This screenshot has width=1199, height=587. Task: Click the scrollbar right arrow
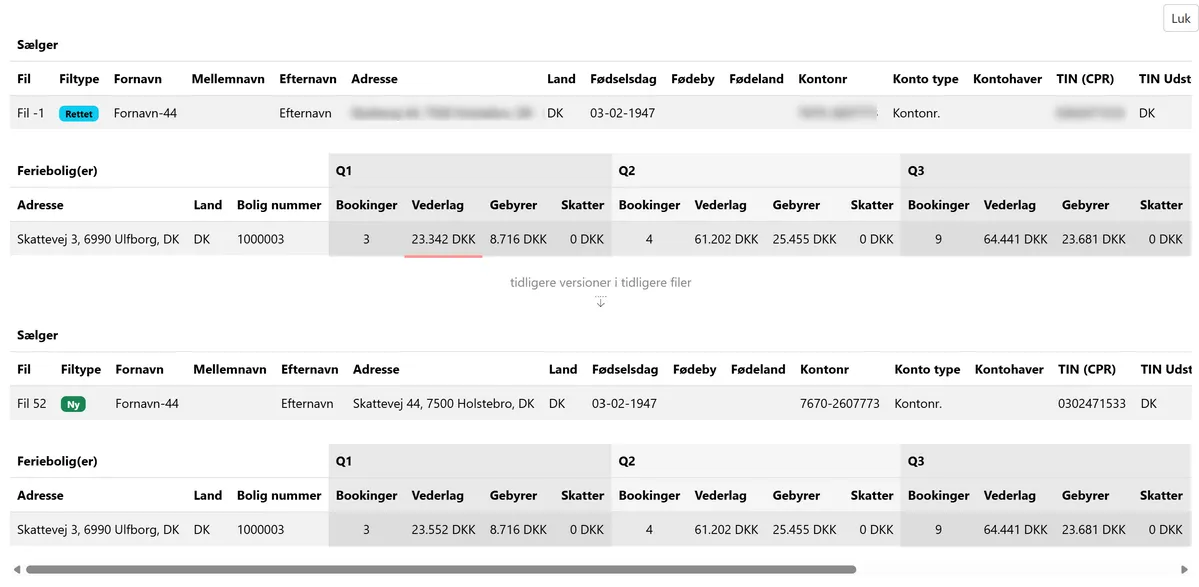[1185, 569]
